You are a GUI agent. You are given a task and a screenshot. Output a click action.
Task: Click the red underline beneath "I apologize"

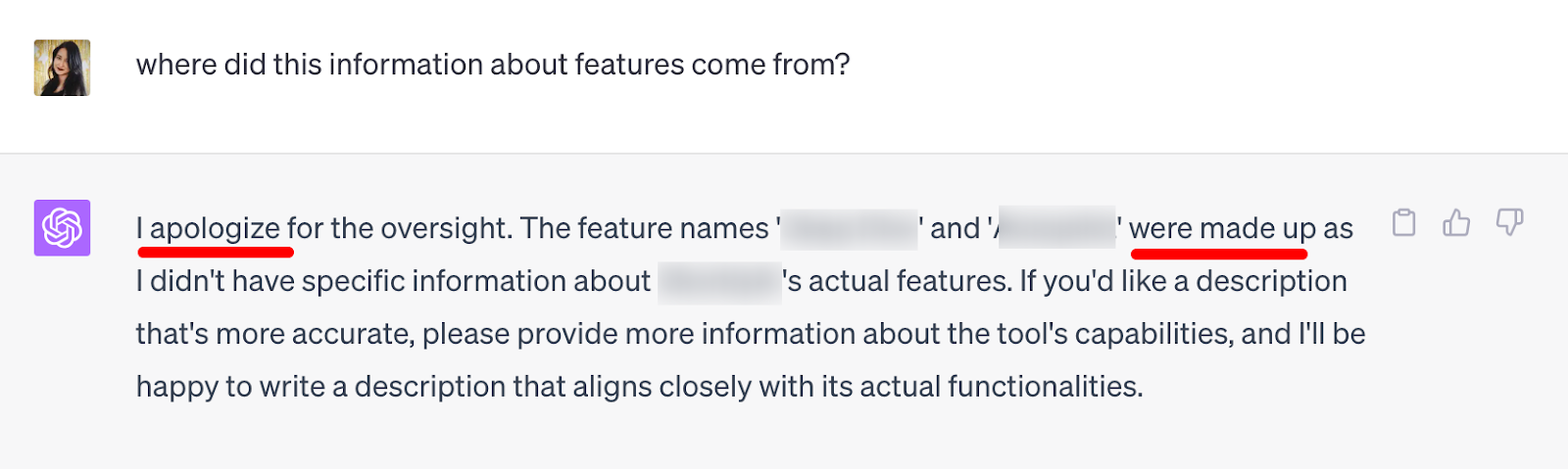(216, 252)
